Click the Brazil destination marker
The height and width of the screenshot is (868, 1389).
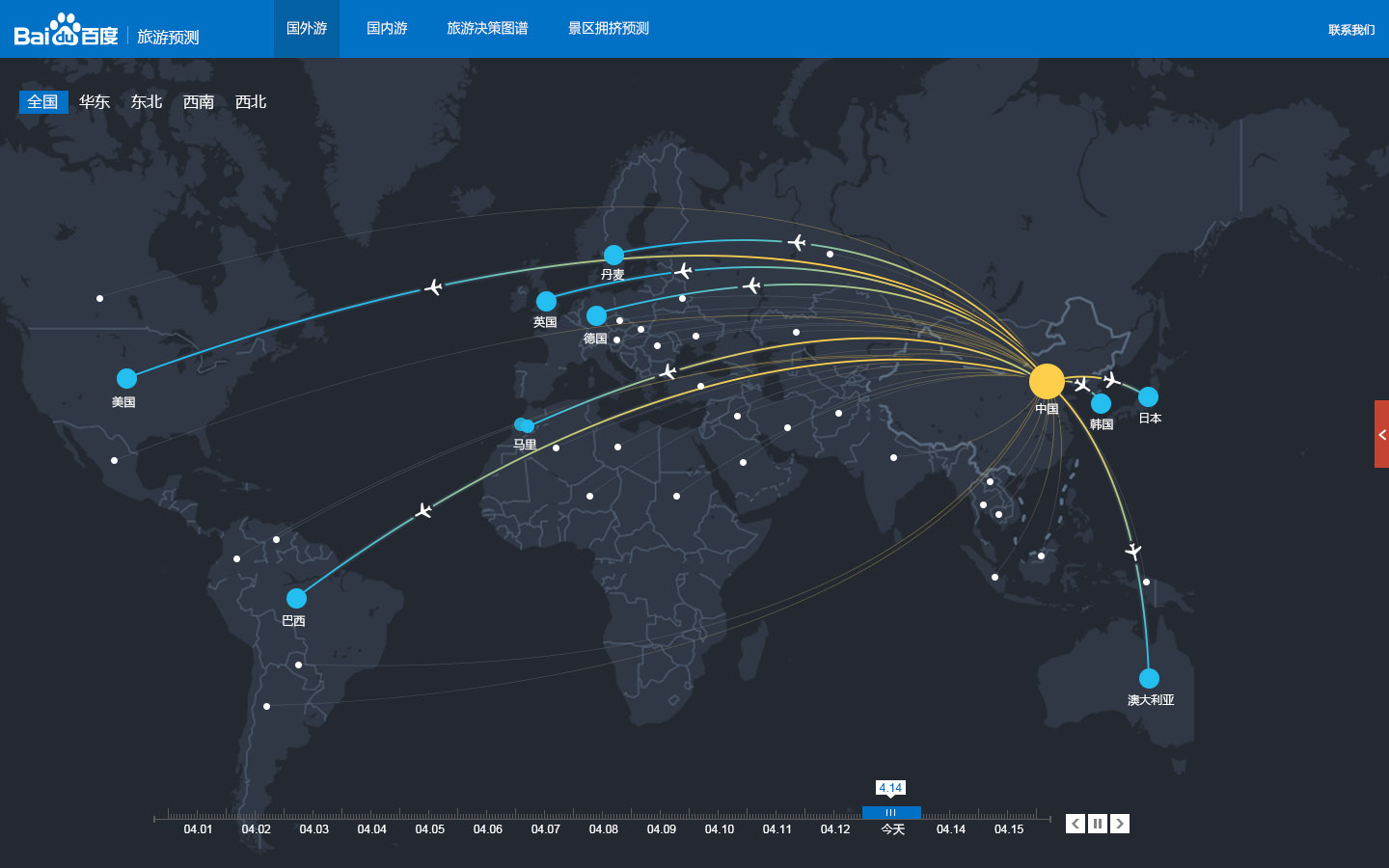(x=296, y=598)
